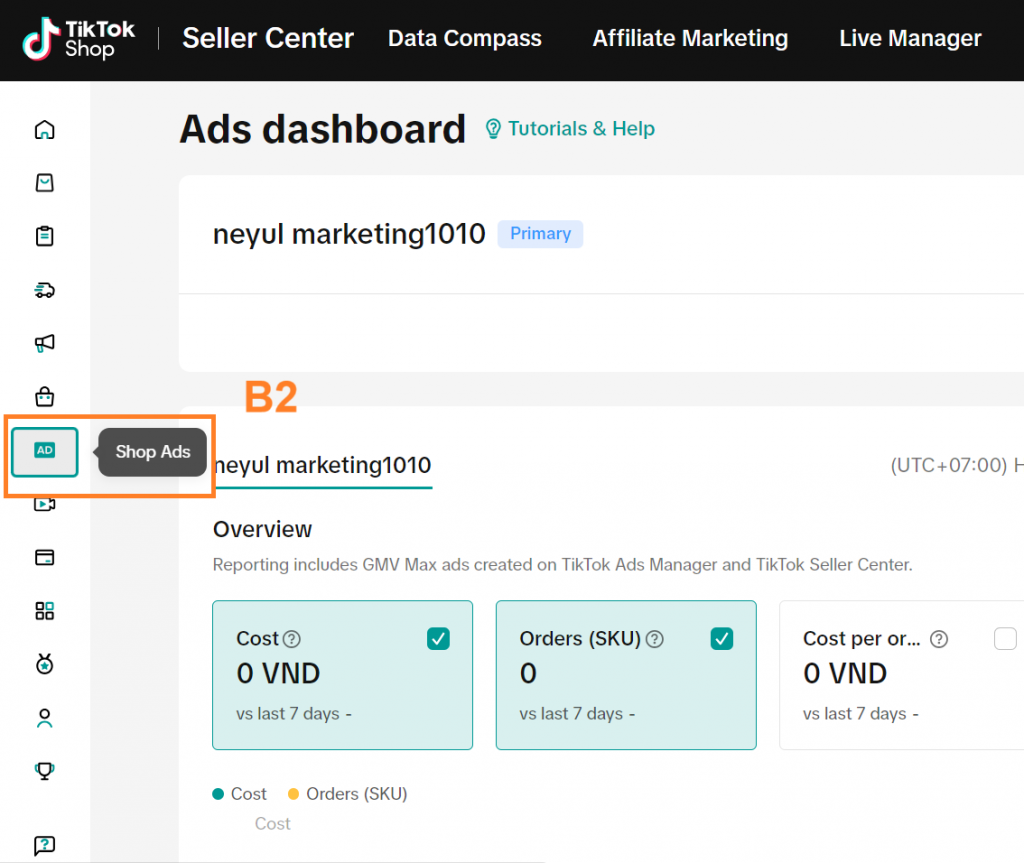Open the Home icon in sidebar
This screenshot has height=863, width=1024.
tap(44, 130)
